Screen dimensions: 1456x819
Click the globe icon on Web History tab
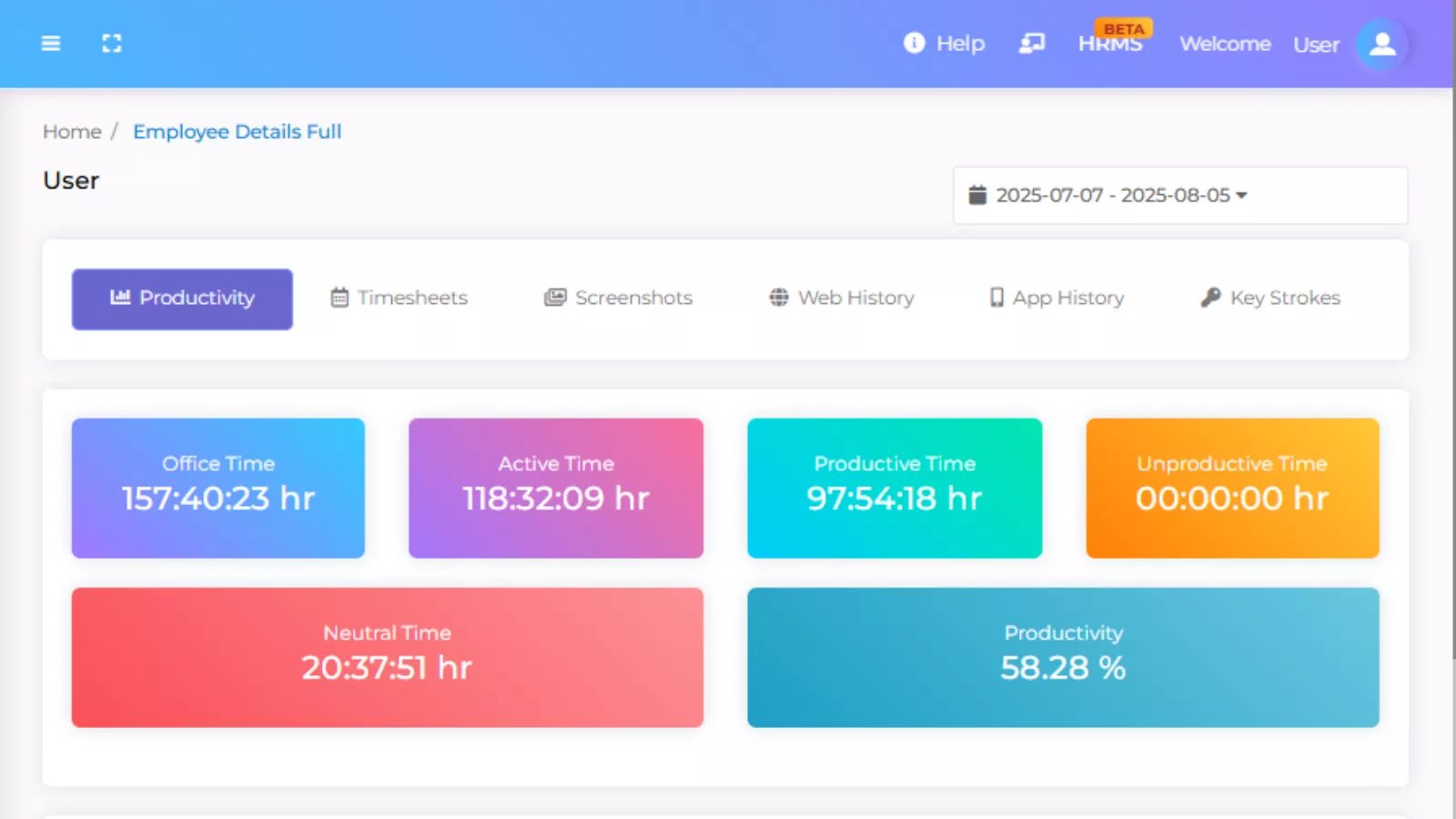click(x=779, y=298)
